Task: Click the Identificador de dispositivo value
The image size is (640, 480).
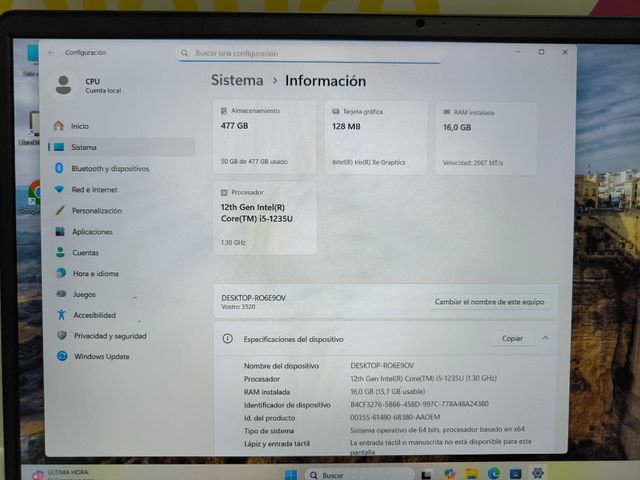Action: point(419,404)
